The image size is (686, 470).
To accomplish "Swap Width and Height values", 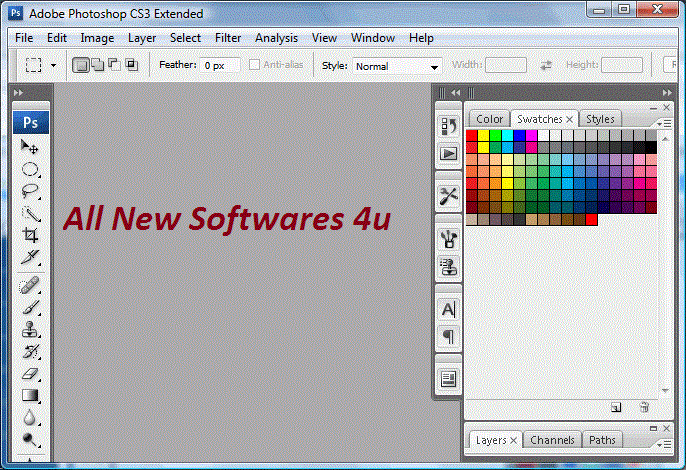I will point(546,66).
